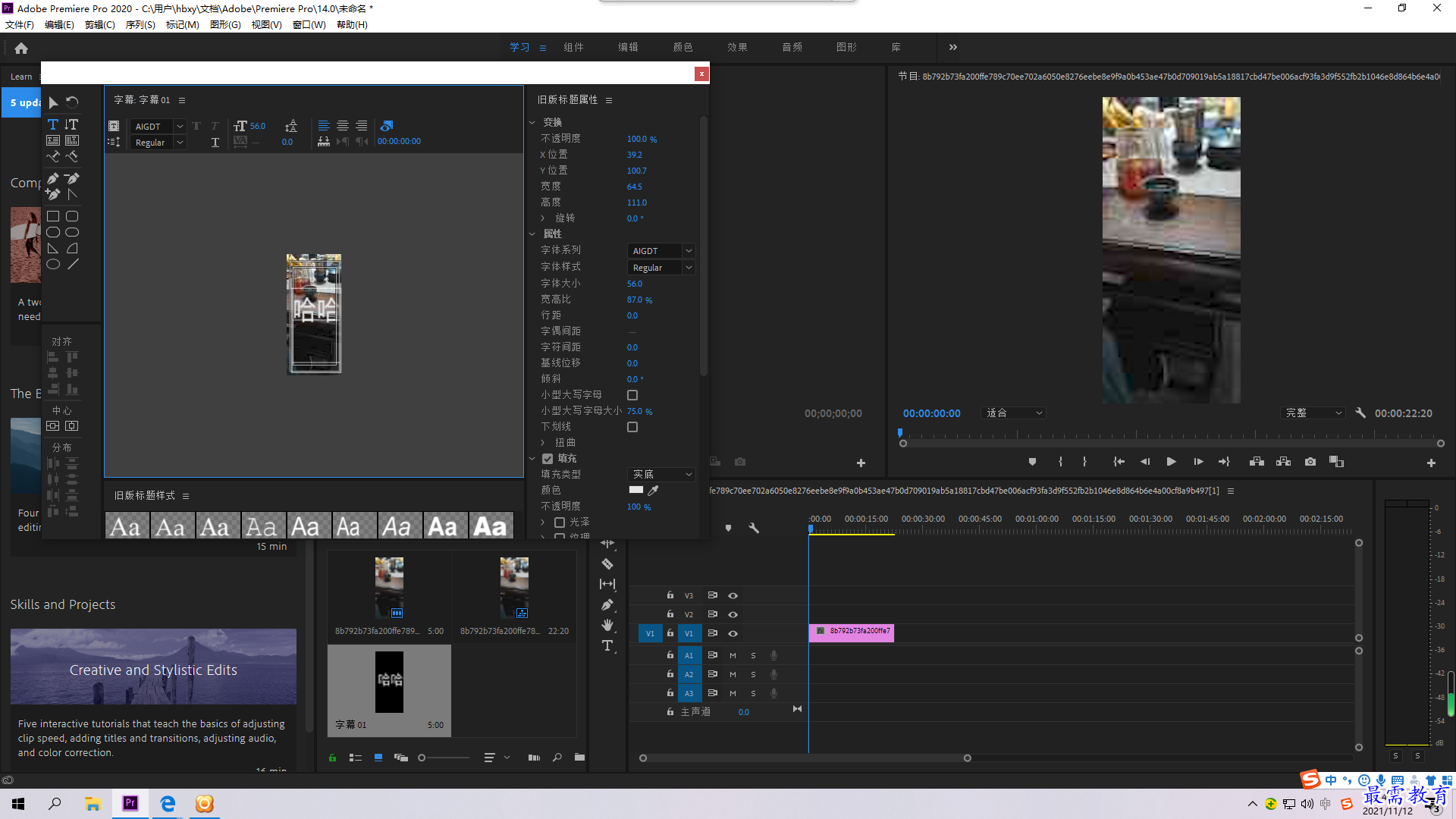Open the 适合 zoom level dropdown
The height and width of the screenshot is (819, 1456).
[x=1014, y=413]
